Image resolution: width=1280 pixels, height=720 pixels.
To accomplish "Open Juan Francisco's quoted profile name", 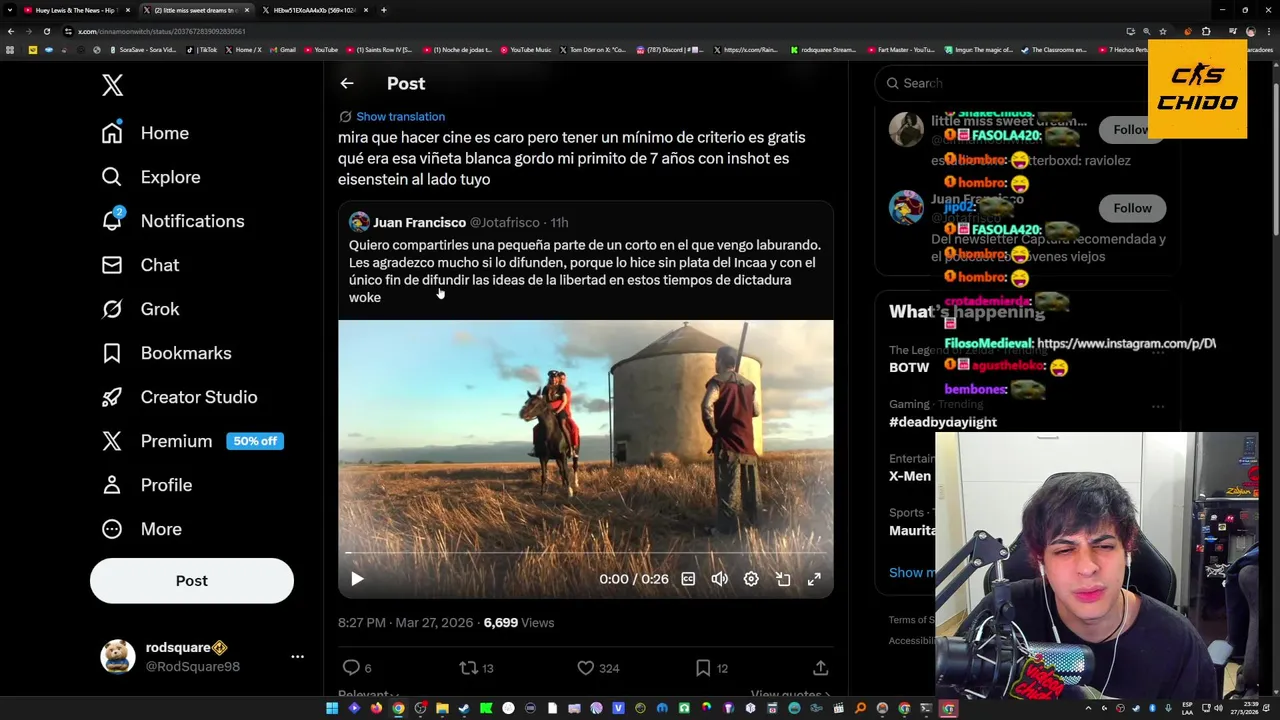I will coord(419,223).
